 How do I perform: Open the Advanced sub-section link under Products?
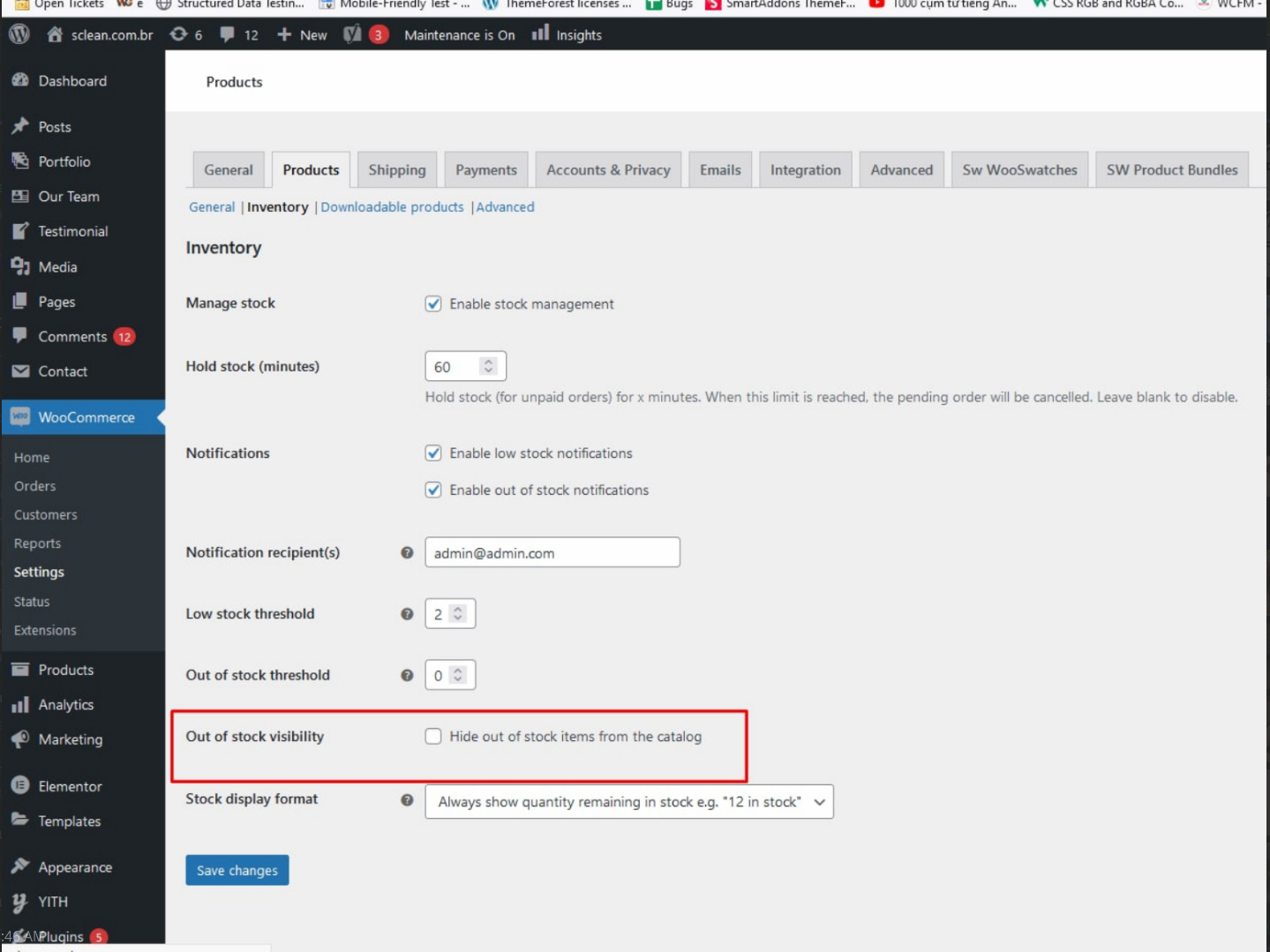(x=505, y=206)
